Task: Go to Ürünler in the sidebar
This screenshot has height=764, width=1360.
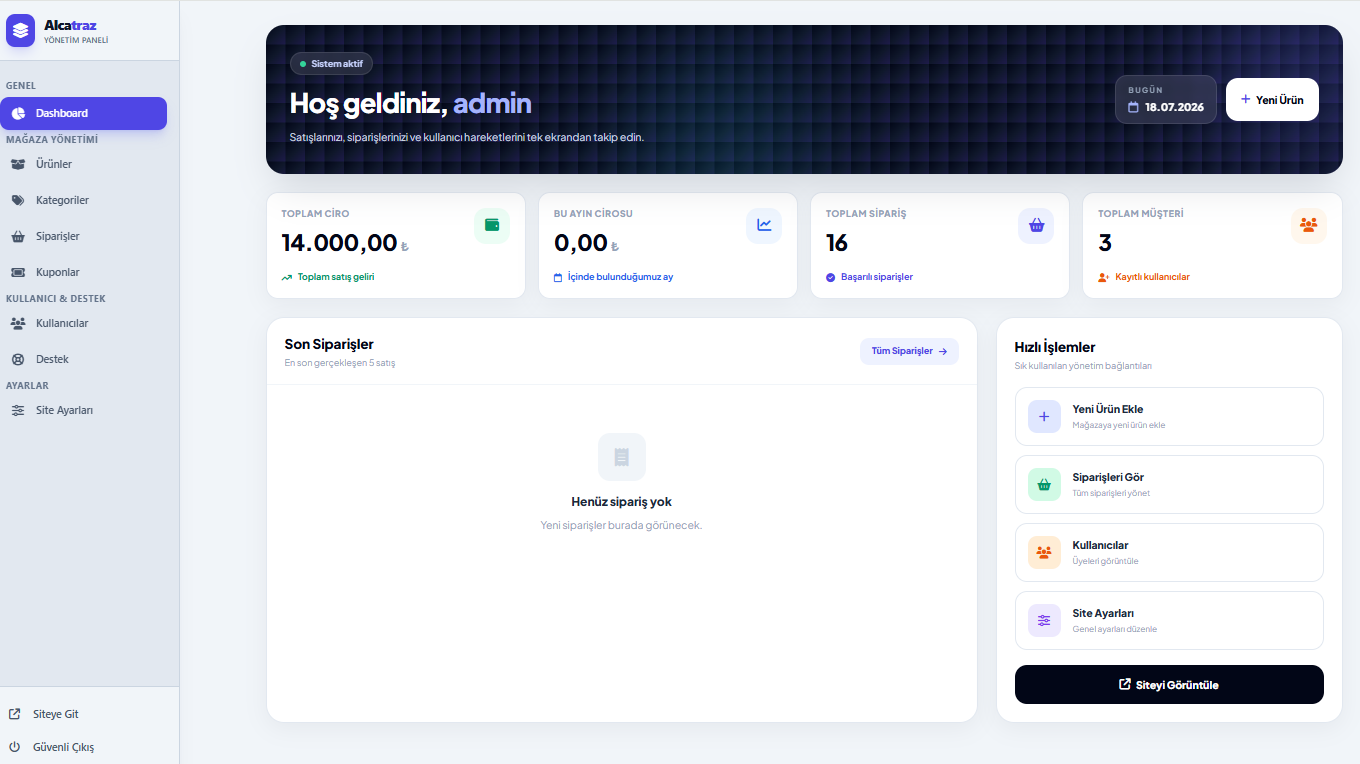Action: [x=83, y=164]
